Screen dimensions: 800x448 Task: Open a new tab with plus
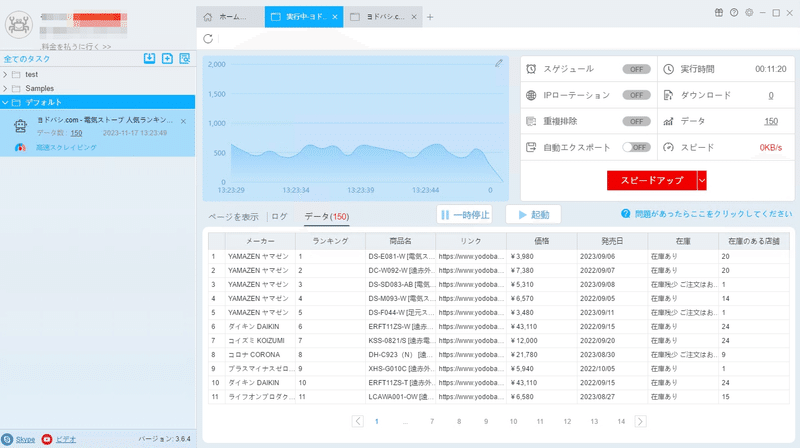(x=430, y=17)
